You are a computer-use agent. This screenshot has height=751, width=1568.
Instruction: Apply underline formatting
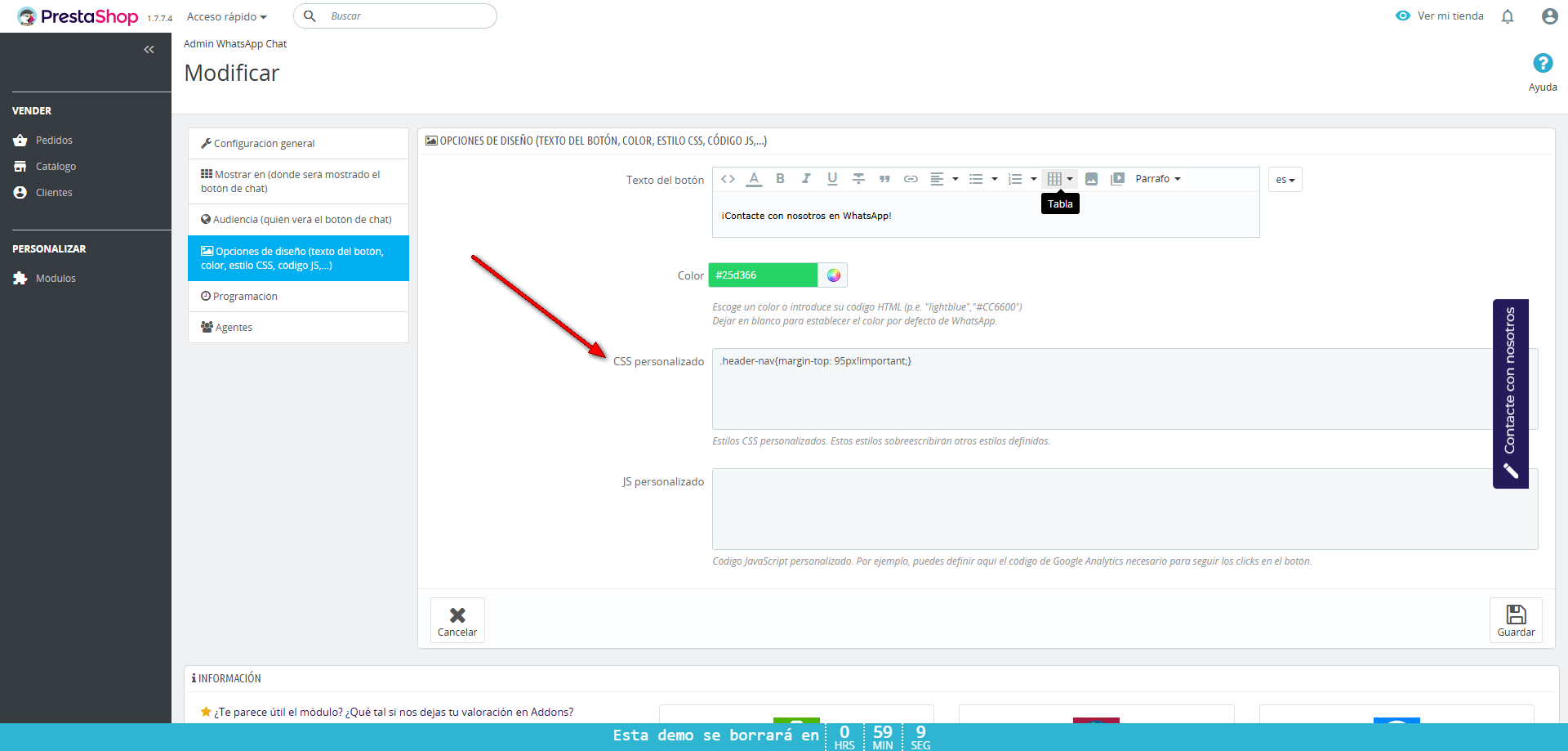coord(832,179)
